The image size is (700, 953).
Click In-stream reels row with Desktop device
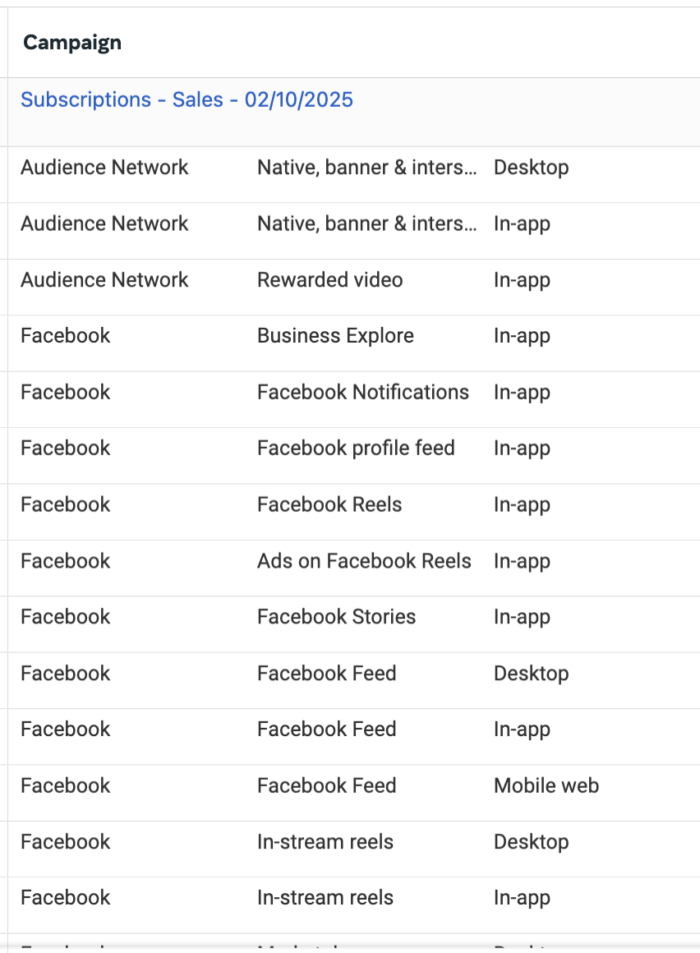354,849
